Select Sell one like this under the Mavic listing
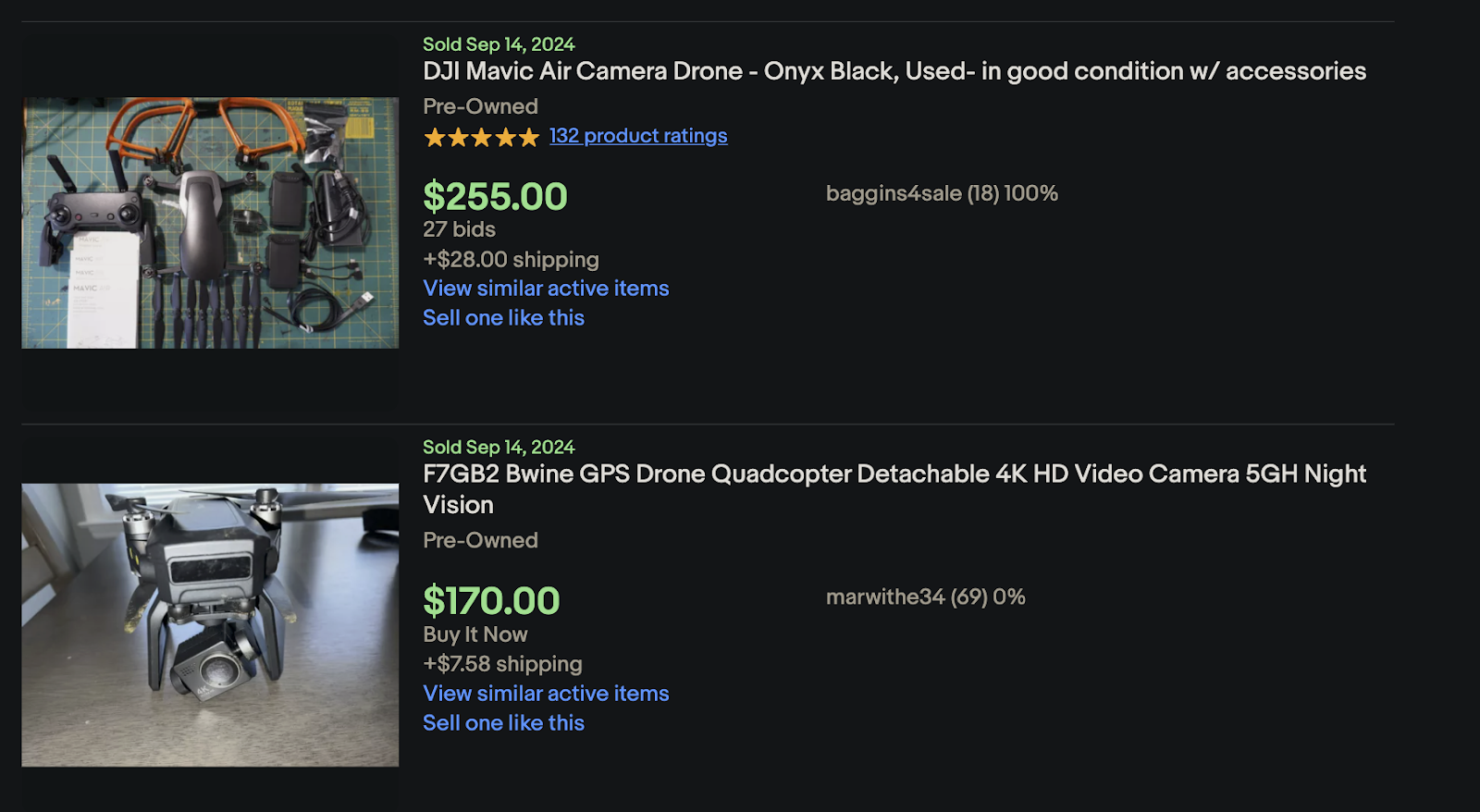This screenshot has height=812, width=1480. pos(503,317)
